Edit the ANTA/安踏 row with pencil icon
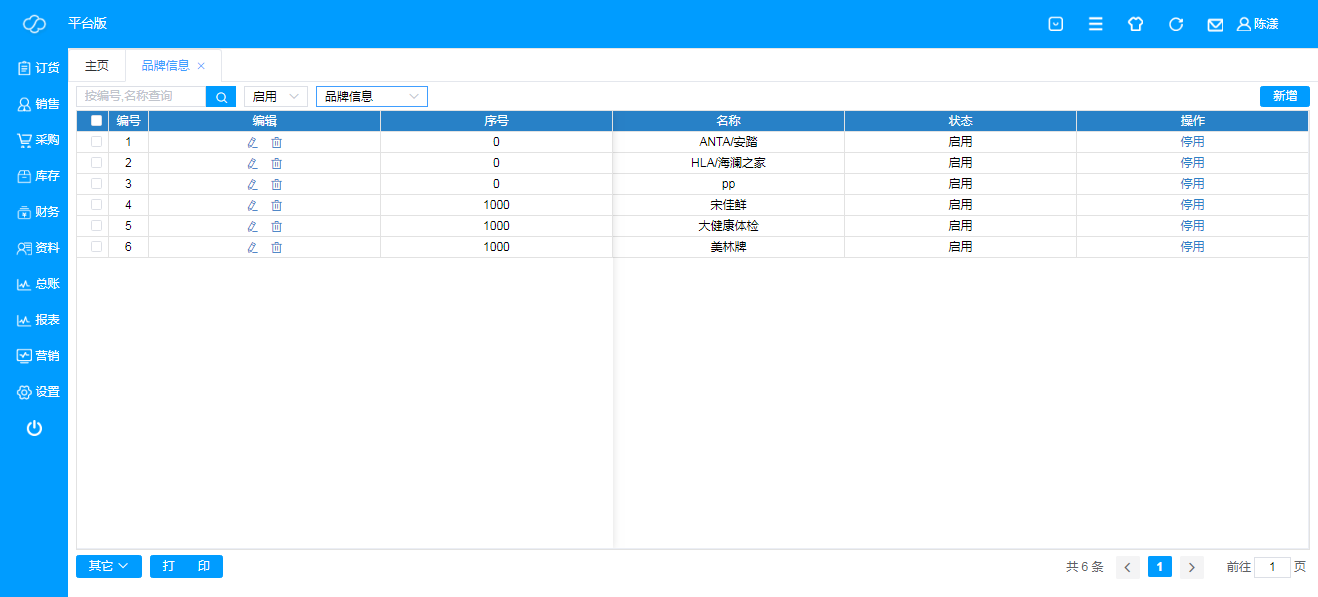Image resolution: width=1318 pixels, height=597 pixels. (x=252, y=142)
